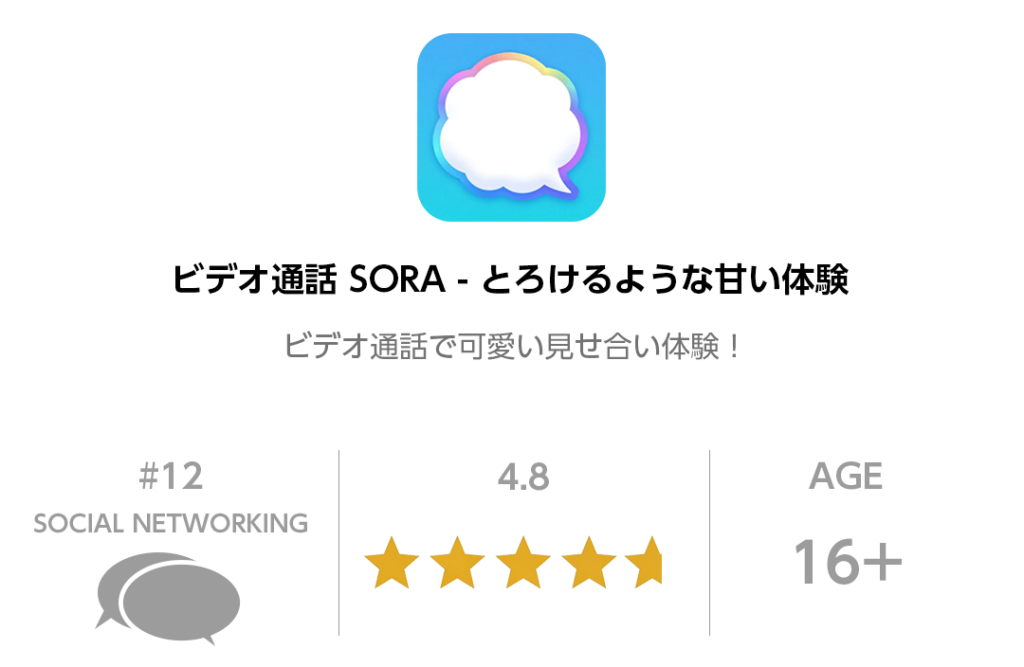Open the 16+ age rating details
Screen dimensions: 1024x667
847,562
